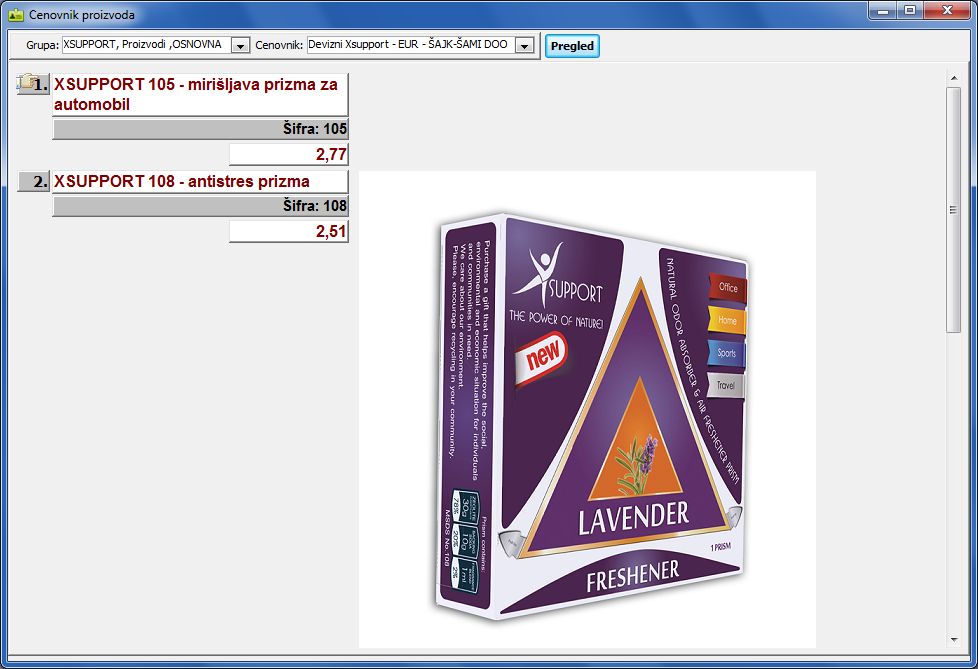
Task: Click the Lavender Freshener product image
Action: coord(587,409)
